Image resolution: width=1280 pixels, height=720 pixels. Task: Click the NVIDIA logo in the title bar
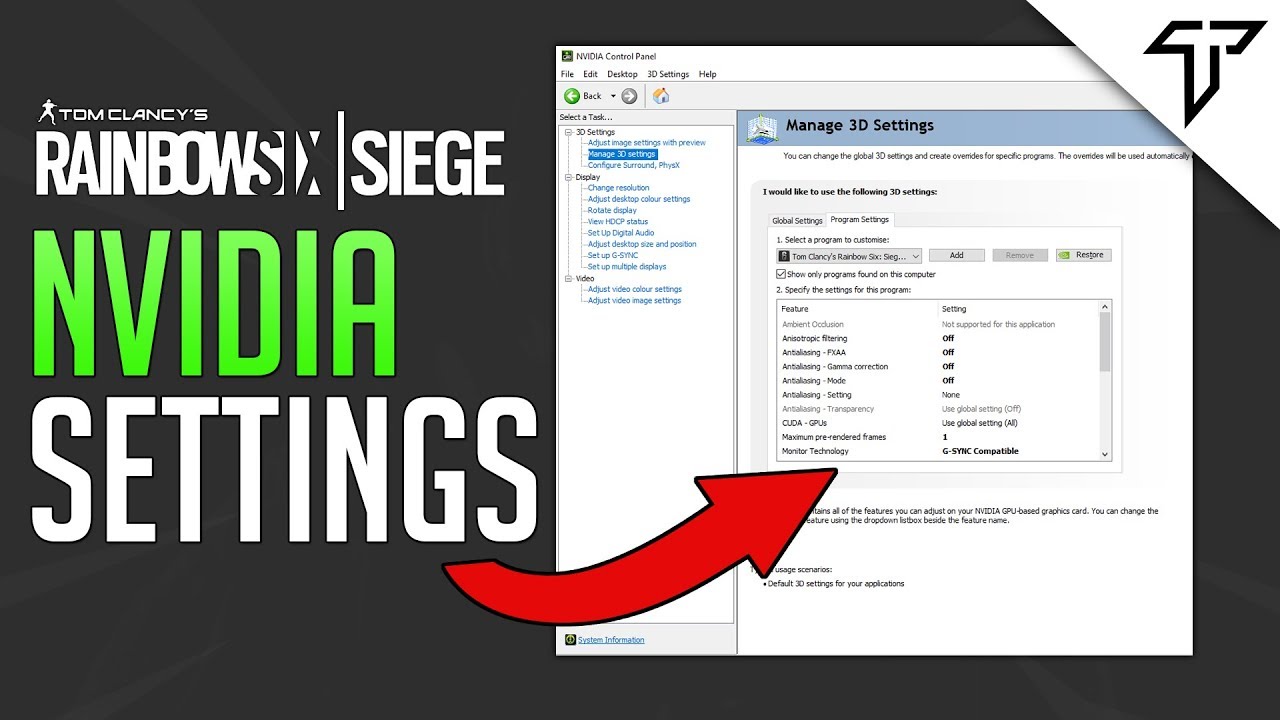click(566, 56)
